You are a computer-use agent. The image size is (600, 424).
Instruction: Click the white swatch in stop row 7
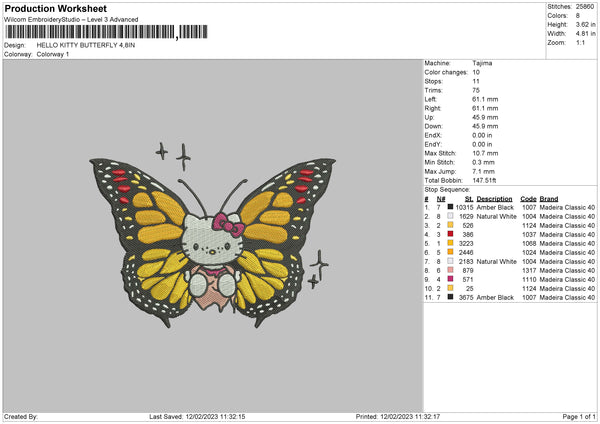(450, 261)
